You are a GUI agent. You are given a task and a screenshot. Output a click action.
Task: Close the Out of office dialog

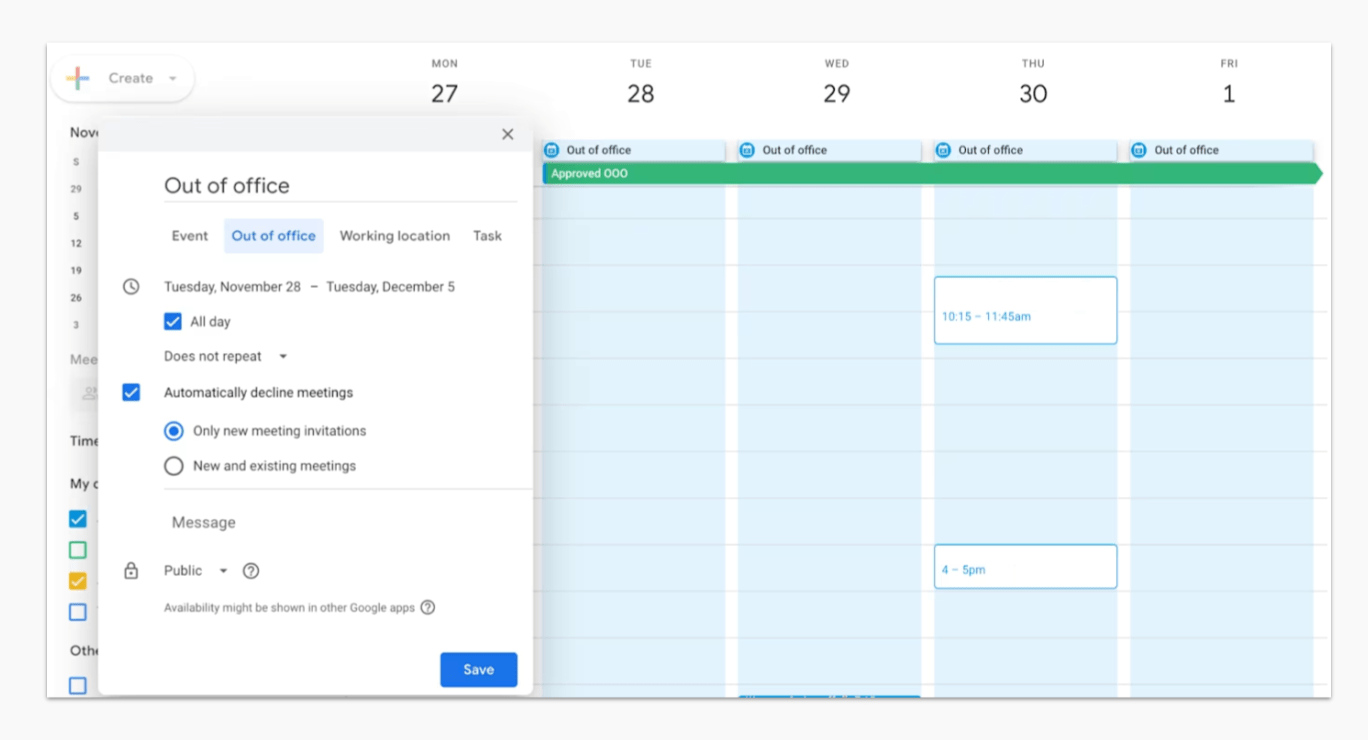507,134
